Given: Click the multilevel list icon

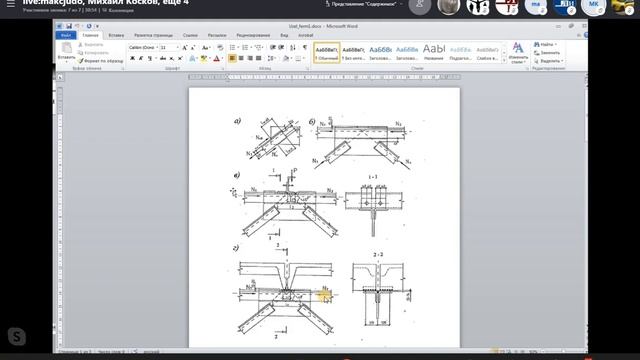Looking at the screenshot, I should pyautogui.click(x=258, y=48).
